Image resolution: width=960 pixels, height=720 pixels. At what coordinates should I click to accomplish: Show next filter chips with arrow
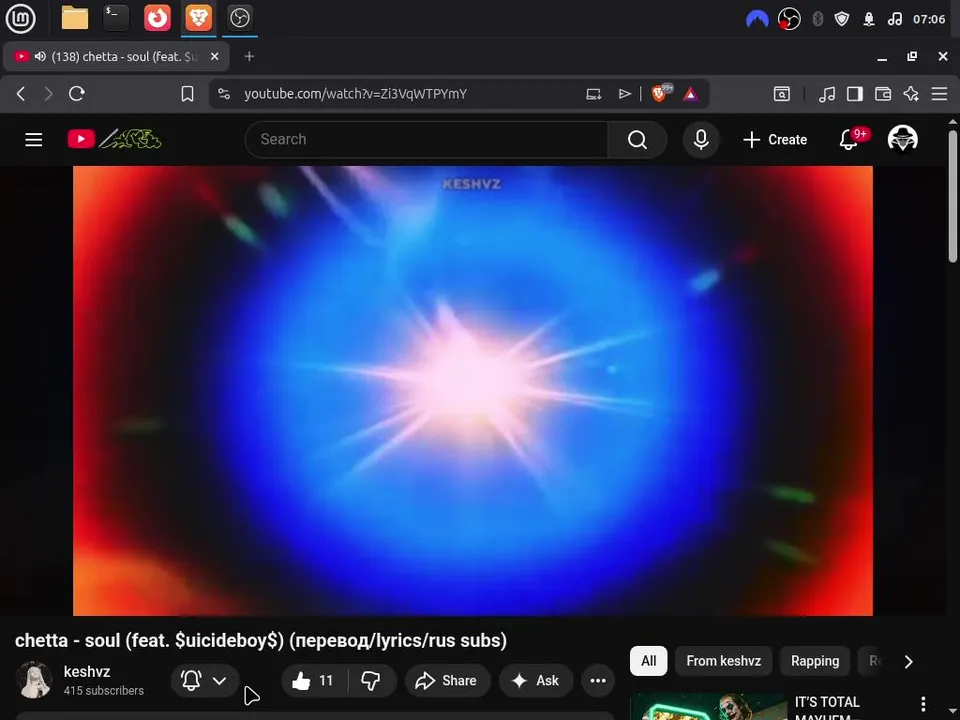(x=909, y=661)
